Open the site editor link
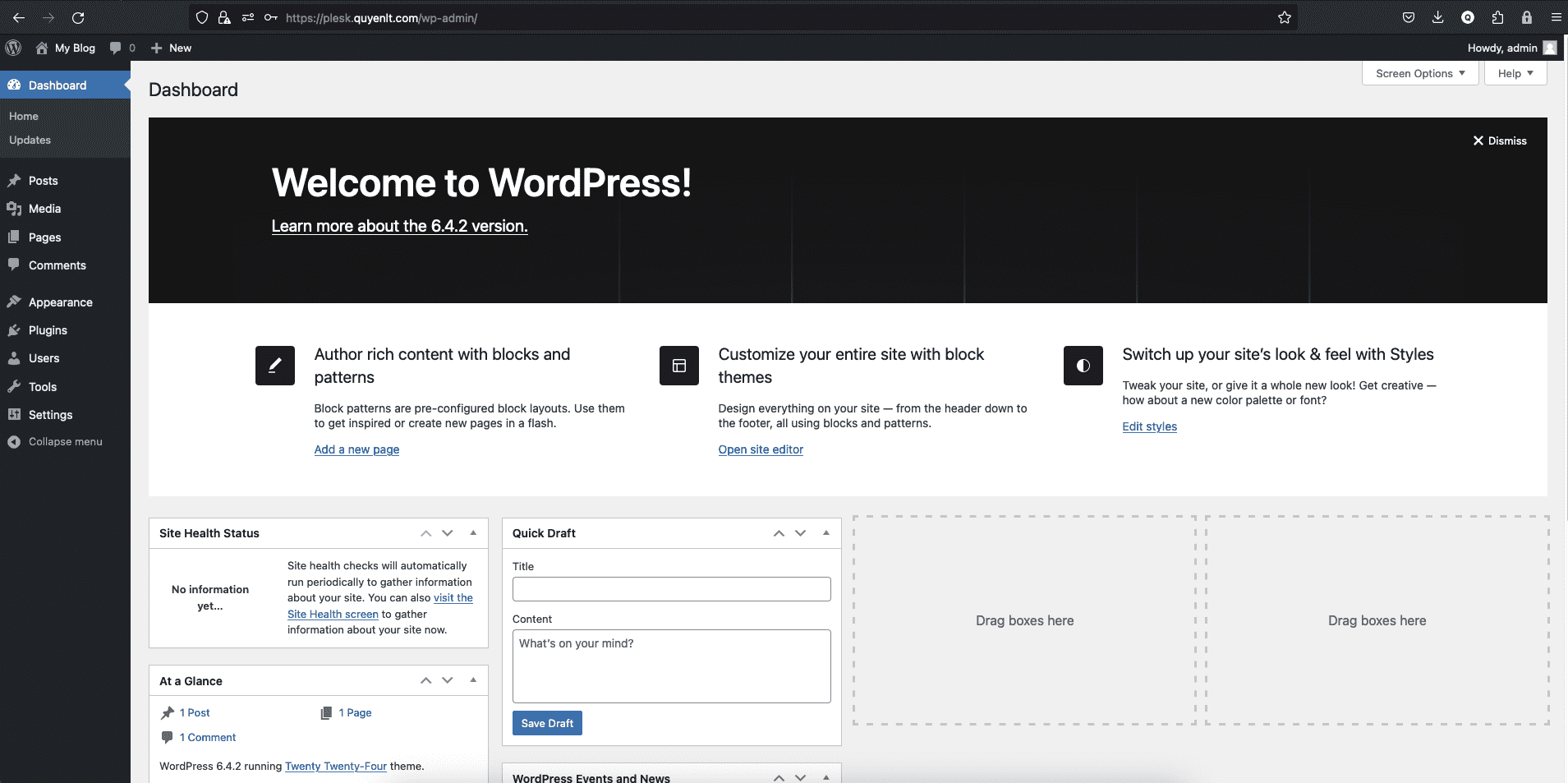Image resolution: width=1568 pixels, height=783 pixels. click(x=761, y=449)
